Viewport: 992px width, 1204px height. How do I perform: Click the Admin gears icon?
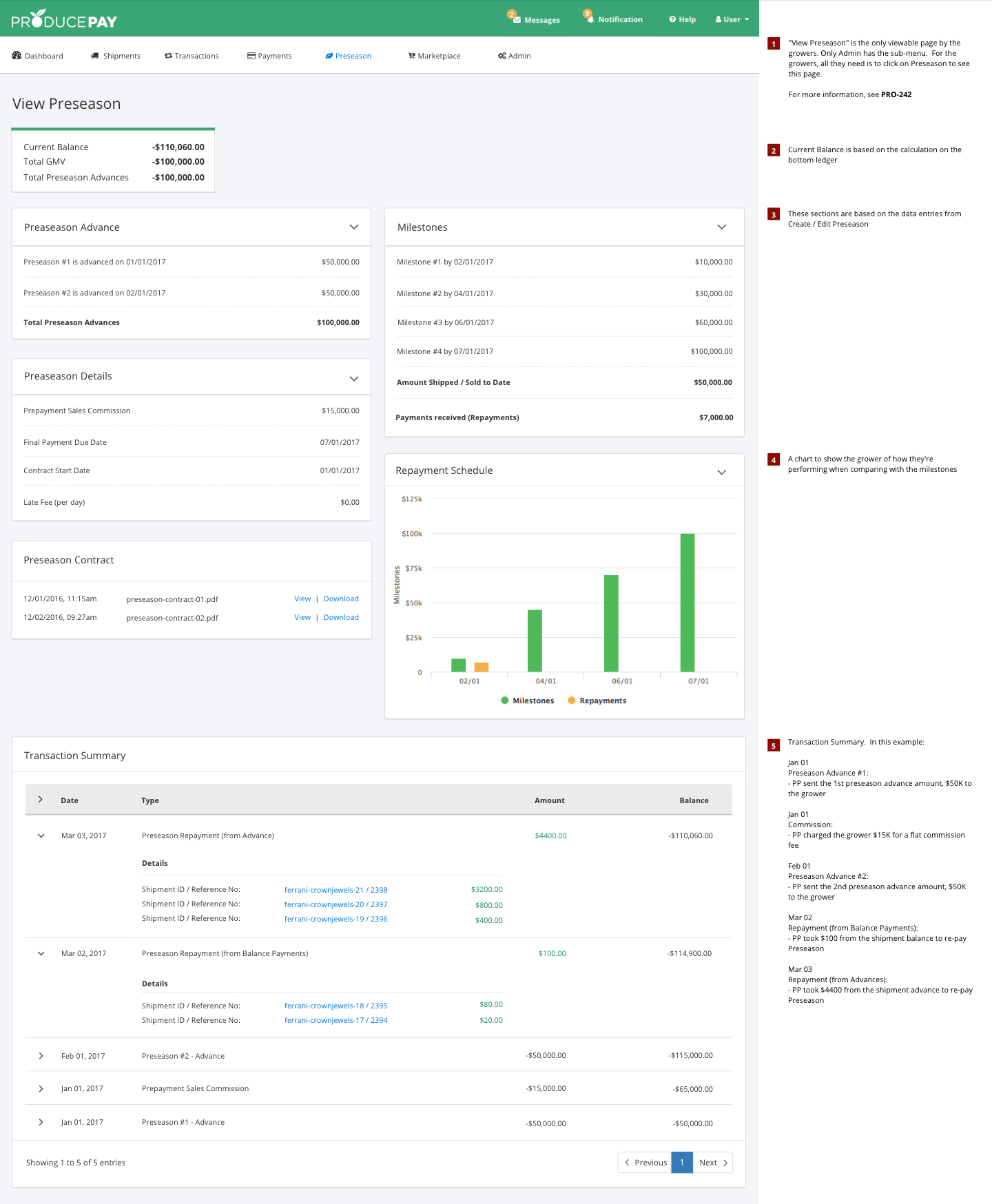502,56
